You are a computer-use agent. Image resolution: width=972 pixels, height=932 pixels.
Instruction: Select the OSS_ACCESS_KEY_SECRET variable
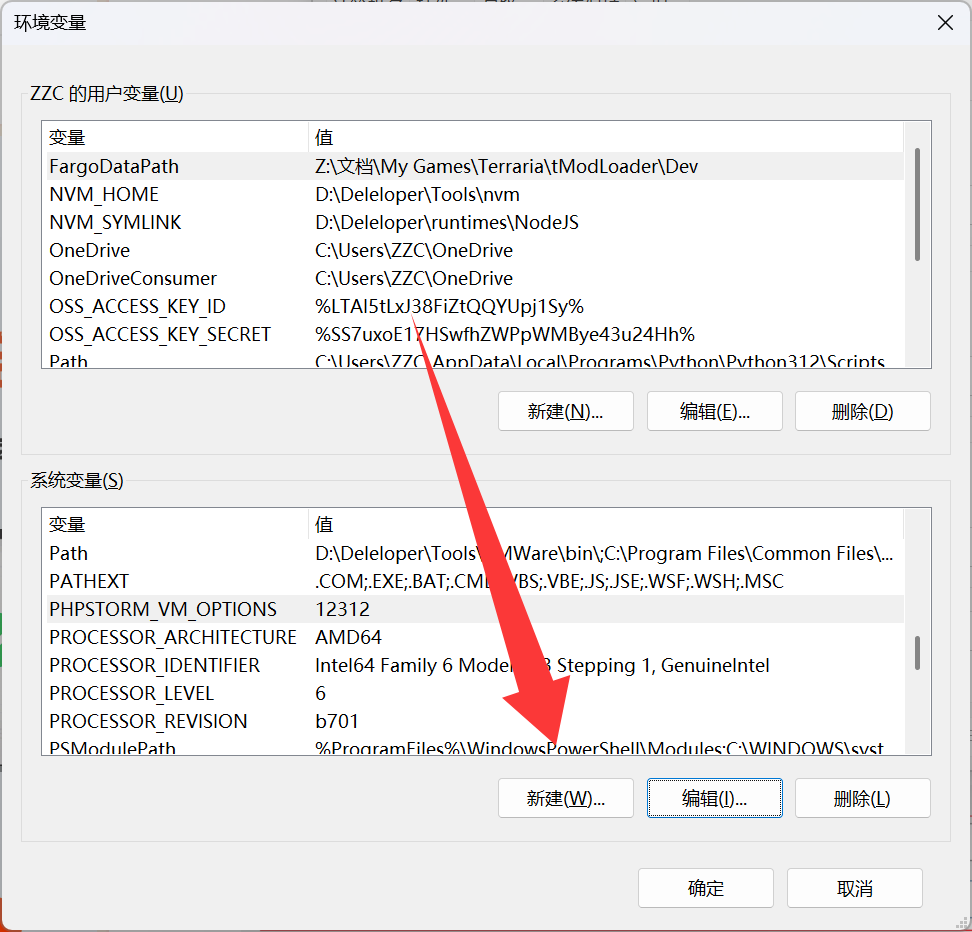point(475,334)
